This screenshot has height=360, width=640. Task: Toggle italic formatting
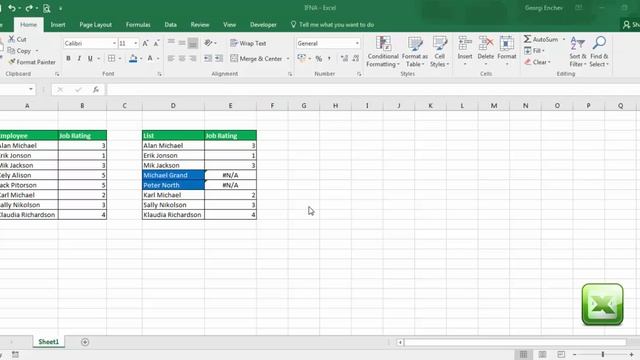pos(79,58)
